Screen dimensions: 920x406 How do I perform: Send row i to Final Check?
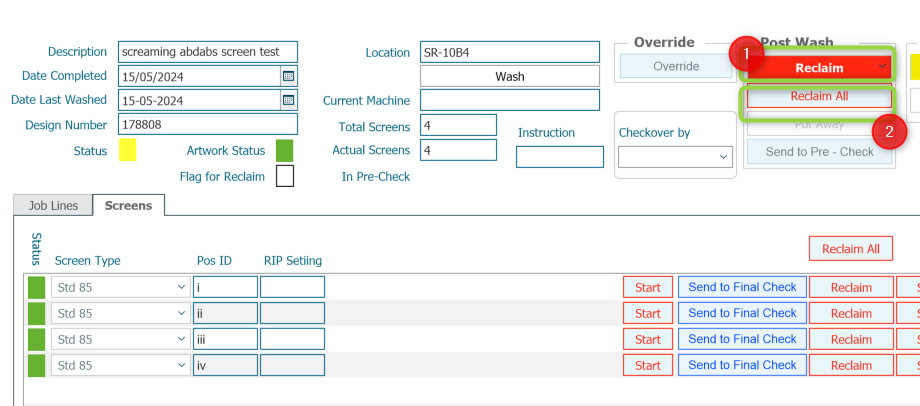point(742,287)
